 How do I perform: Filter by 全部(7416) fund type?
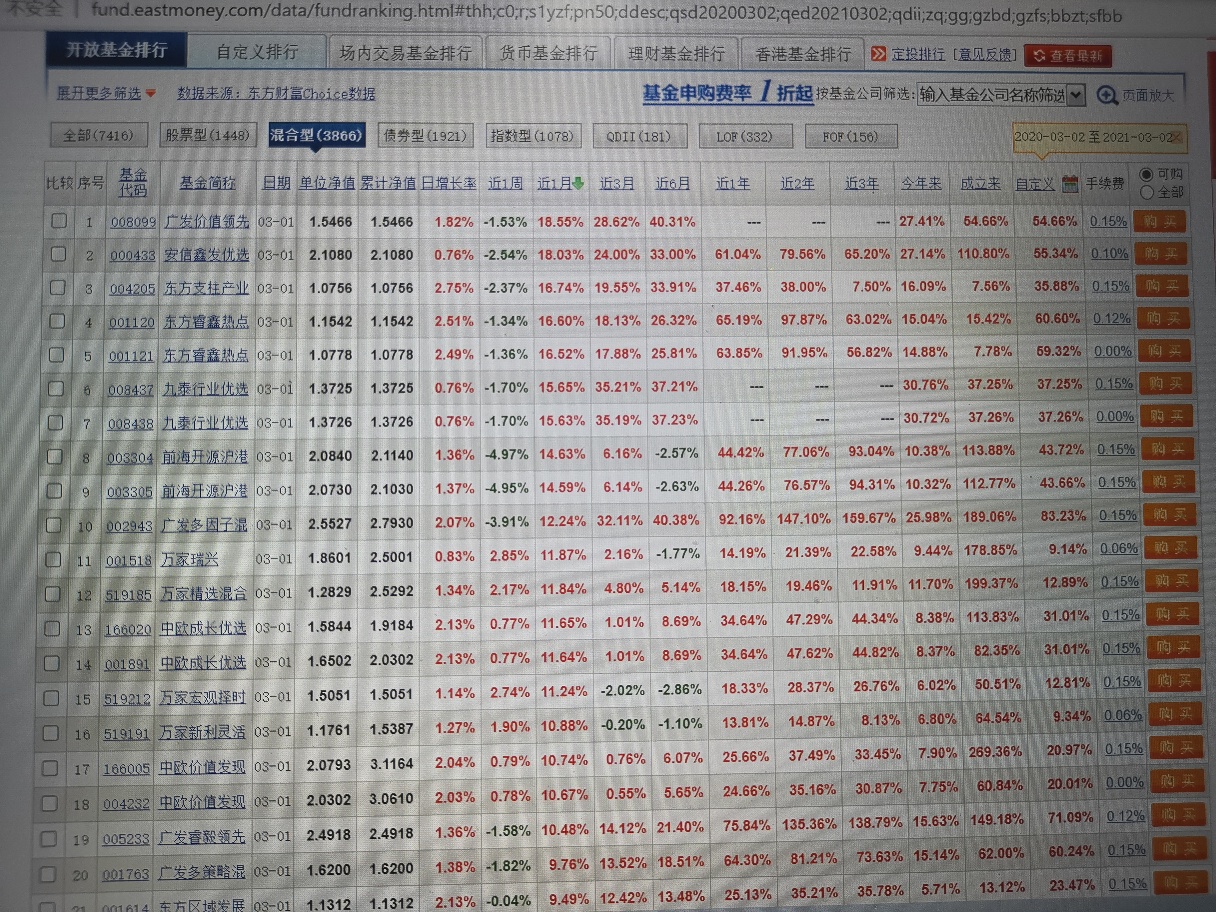click(x=99, y=135)
